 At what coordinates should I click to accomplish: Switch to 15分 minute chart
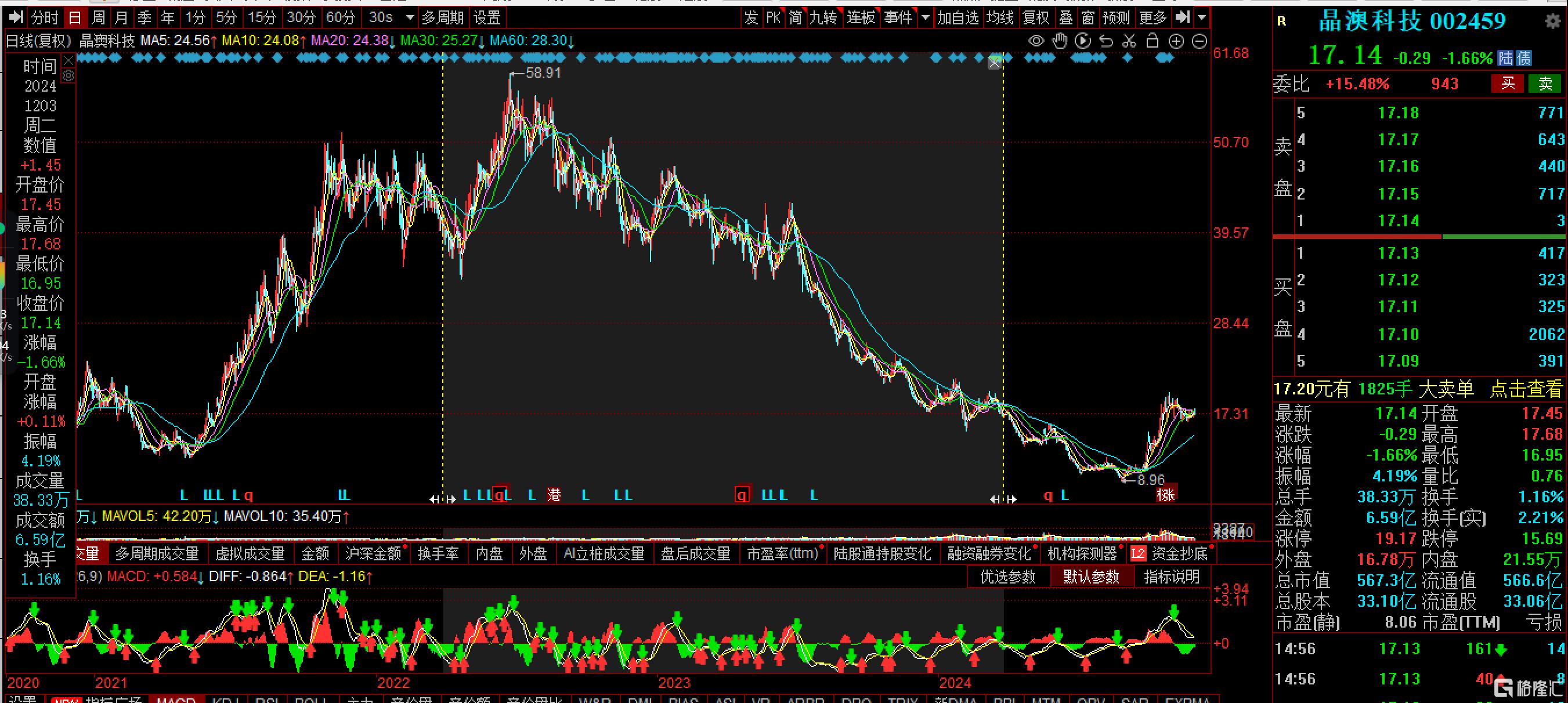click(x=262, y=17)
